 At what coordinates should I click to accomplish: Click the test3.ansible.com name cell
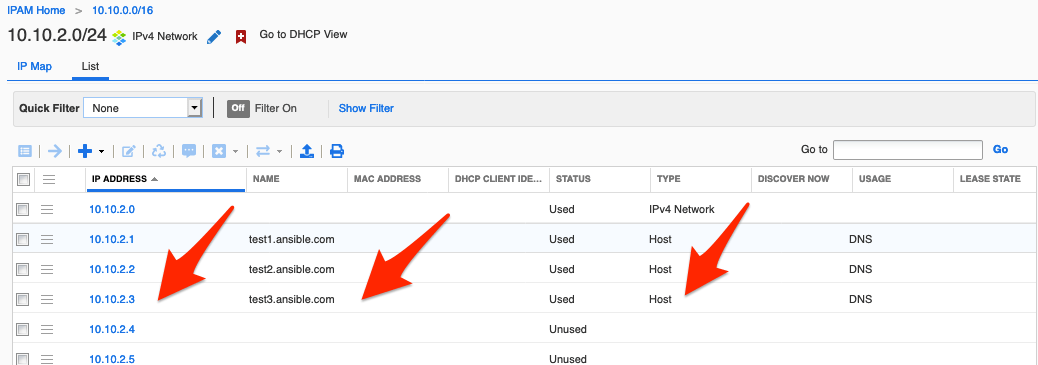(x=291, y=299)
